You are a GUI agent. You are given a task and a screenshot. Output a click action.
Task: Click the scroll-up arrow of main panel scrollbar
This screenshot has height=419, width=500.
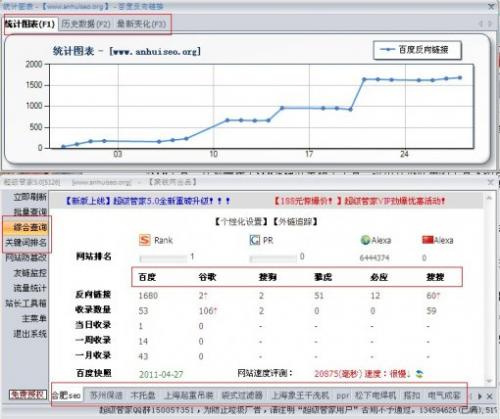pos(489,198)
